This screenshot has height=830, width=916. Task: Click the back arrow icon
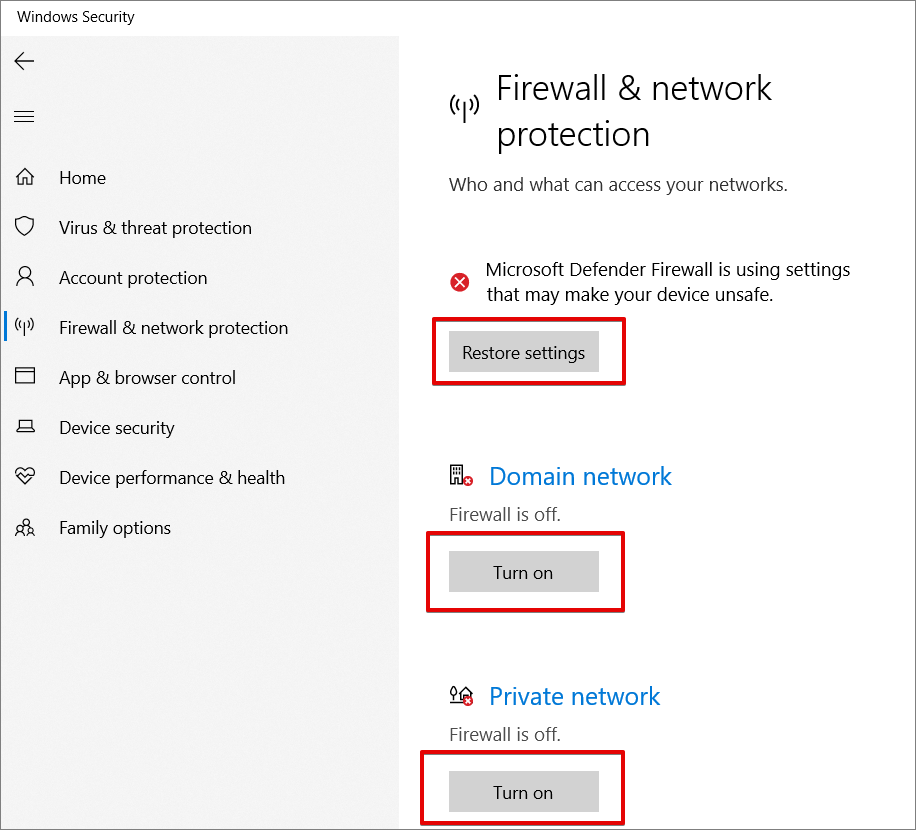(24, 62)
